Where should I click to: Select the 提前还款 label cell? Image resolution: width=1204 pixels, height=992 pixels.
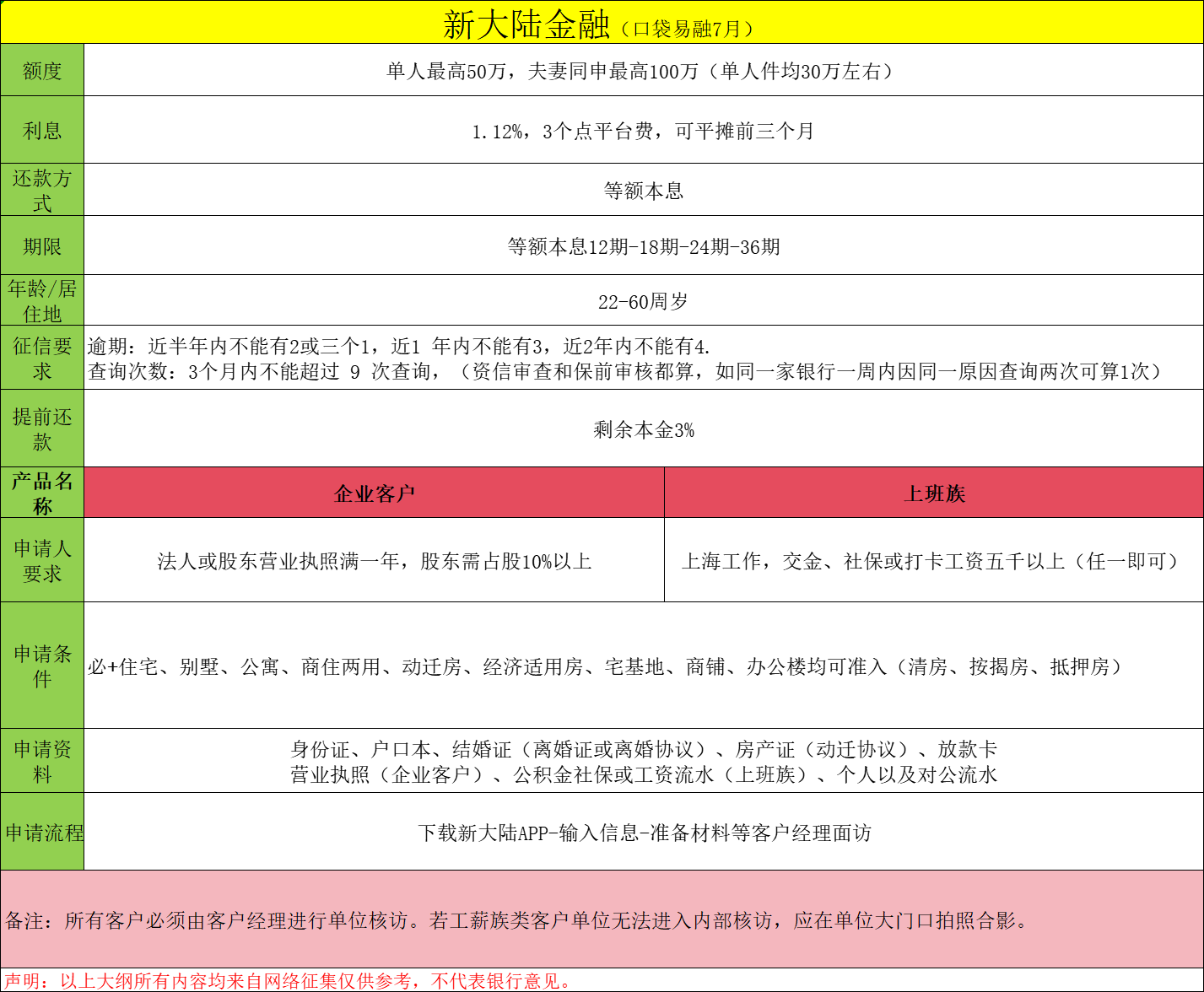pyautogui.click(x=42, y=429)
